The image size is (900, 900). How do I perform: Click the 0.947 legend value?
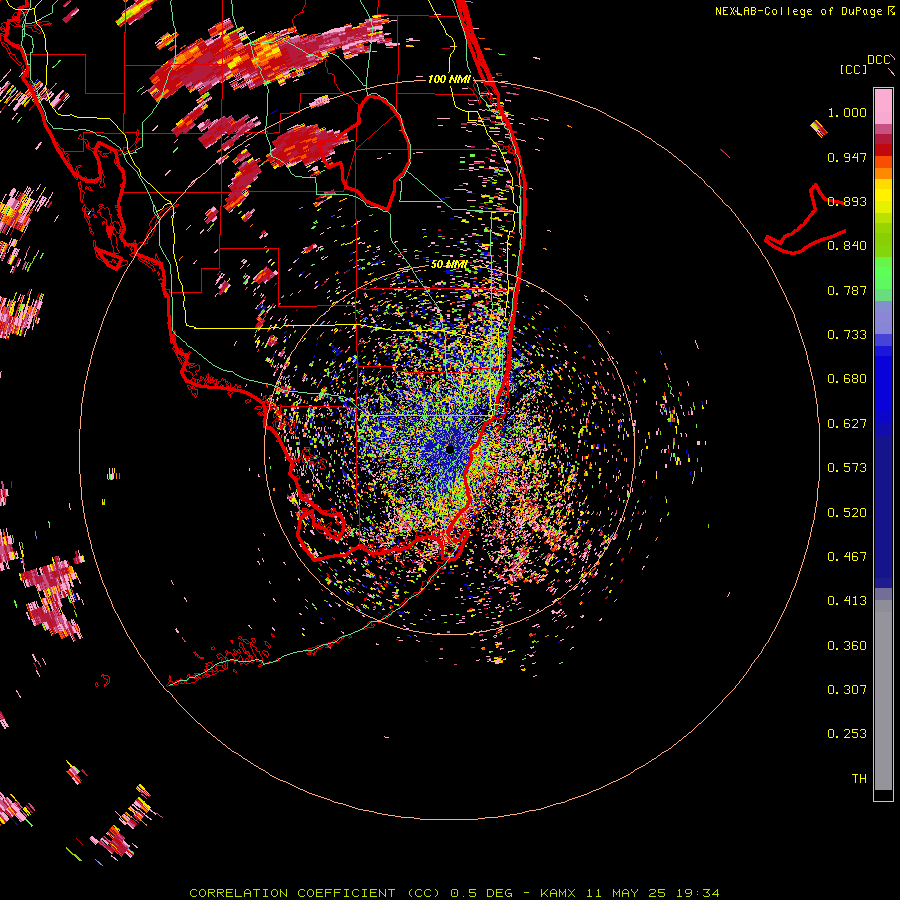[847, 157]
